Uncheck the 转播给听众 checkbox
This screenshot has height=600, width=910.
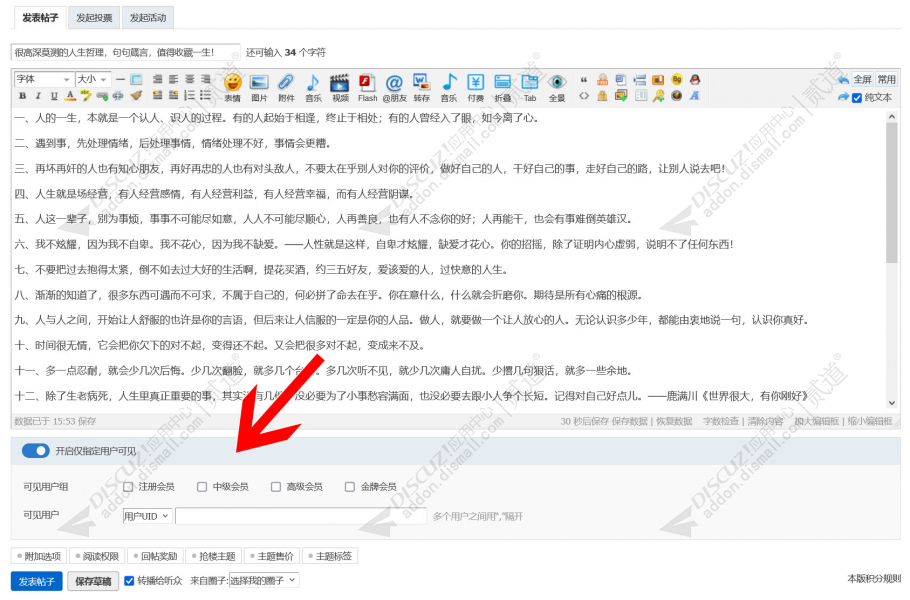[x=129, y=580]
